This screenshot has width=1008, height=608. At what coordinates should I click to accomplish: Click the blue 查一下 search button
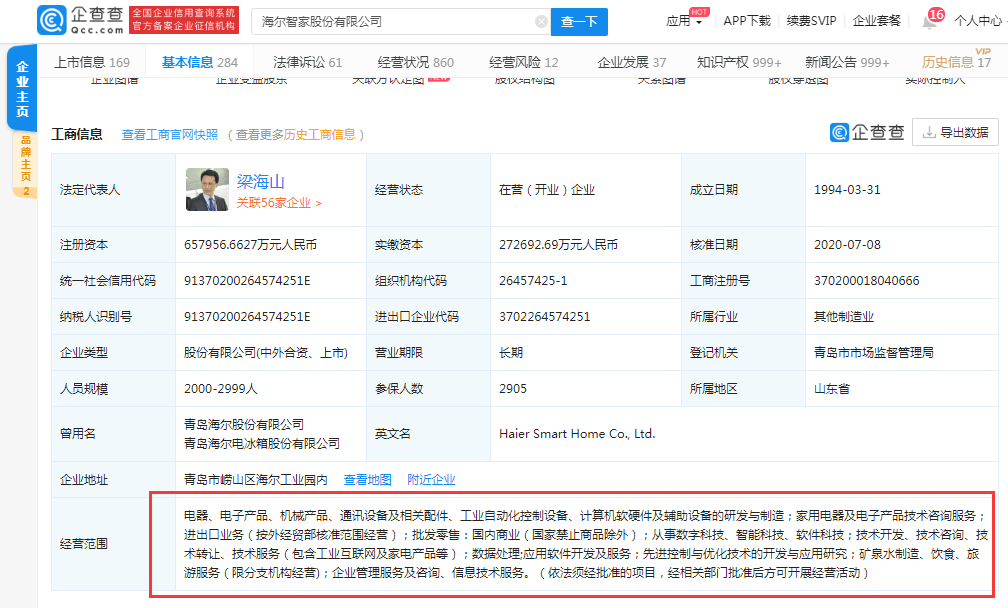579,20
